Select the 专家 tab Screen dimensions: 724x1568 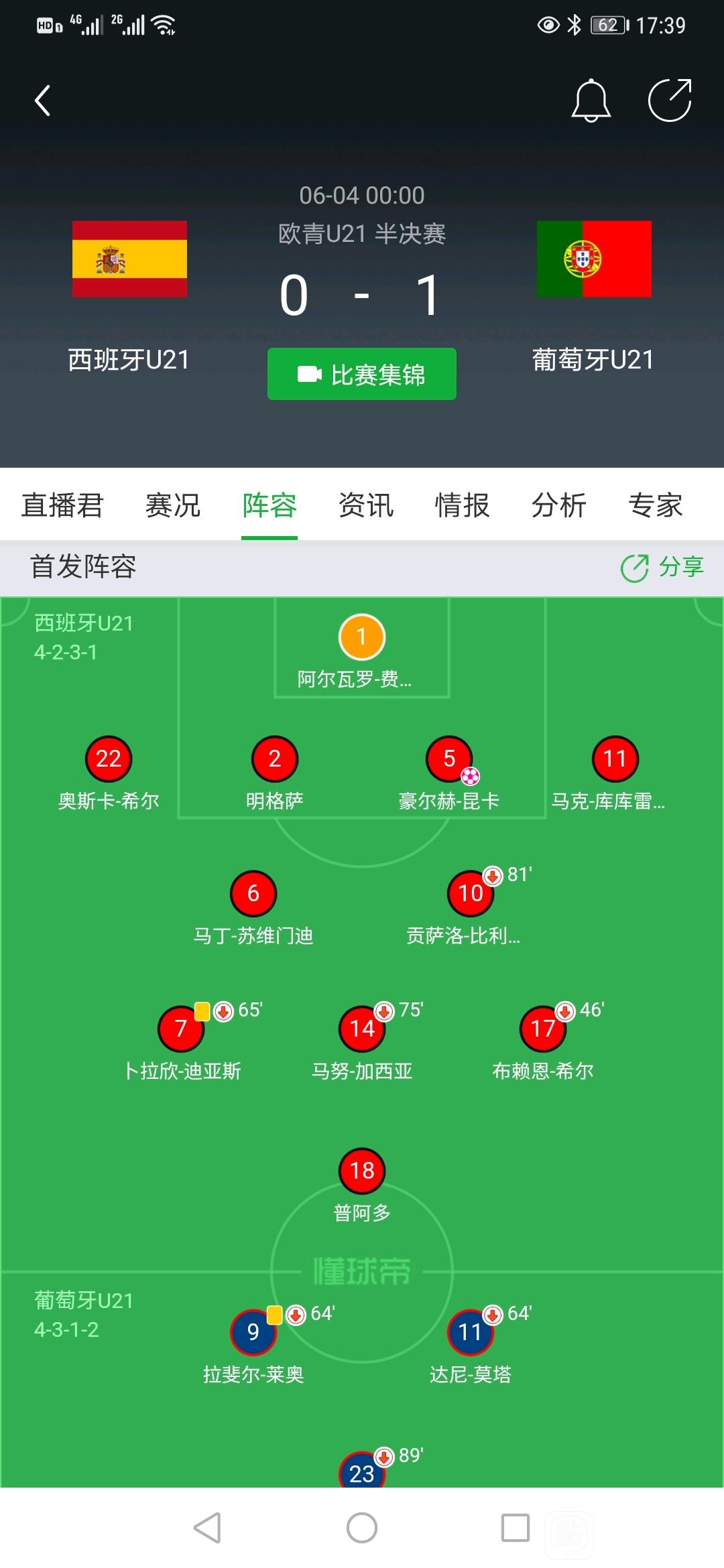coord(656,505)
